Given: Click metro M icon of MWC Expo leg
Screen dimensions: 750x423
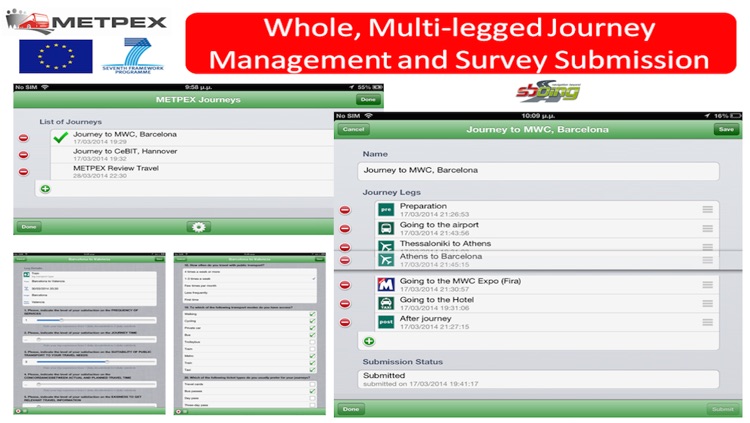Looking at the screenshot, I should [x=386, y=285].
